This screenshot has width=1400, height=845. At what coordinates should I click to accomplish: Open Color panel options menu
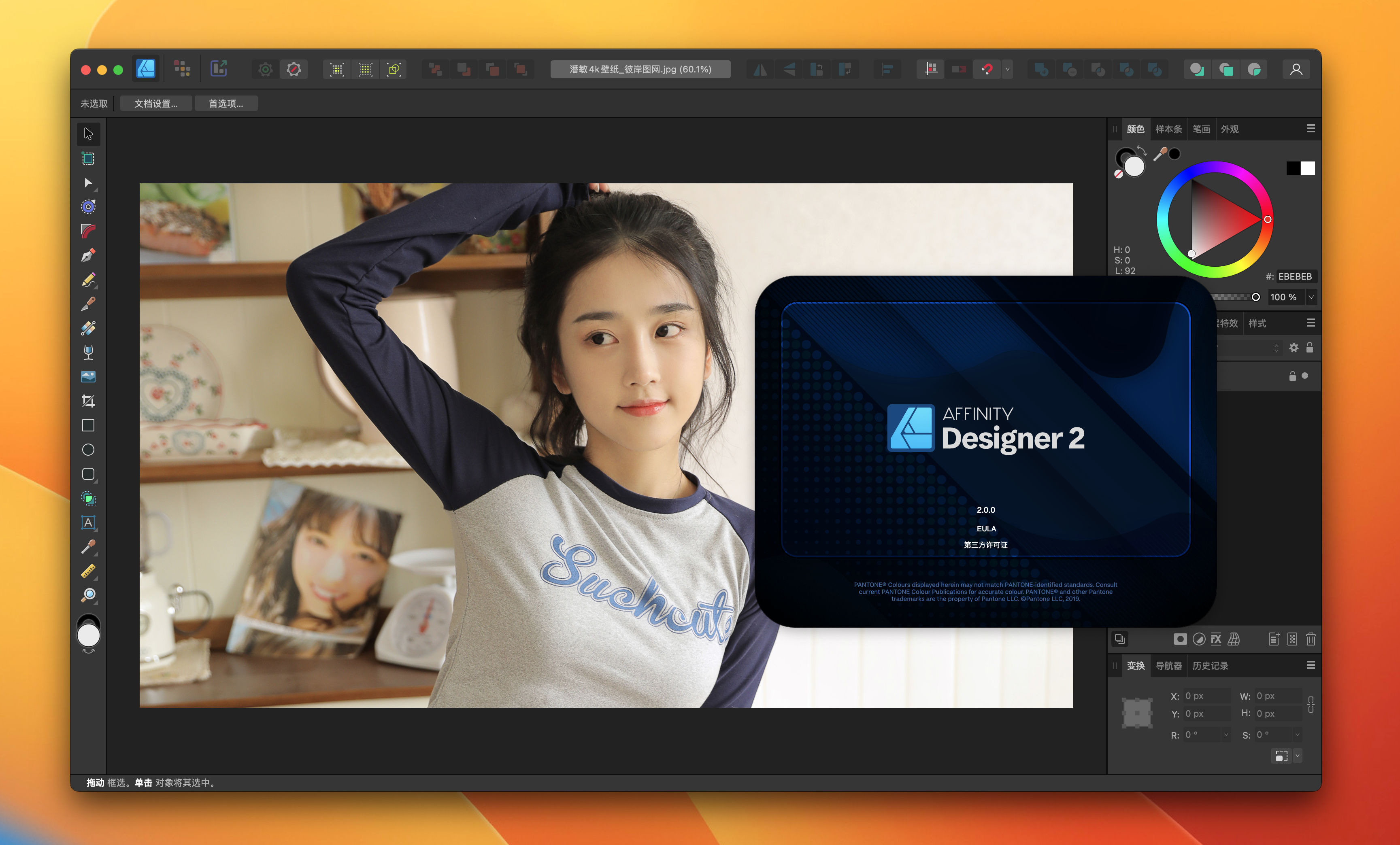pyautogui.click(x=1311, y=129)
